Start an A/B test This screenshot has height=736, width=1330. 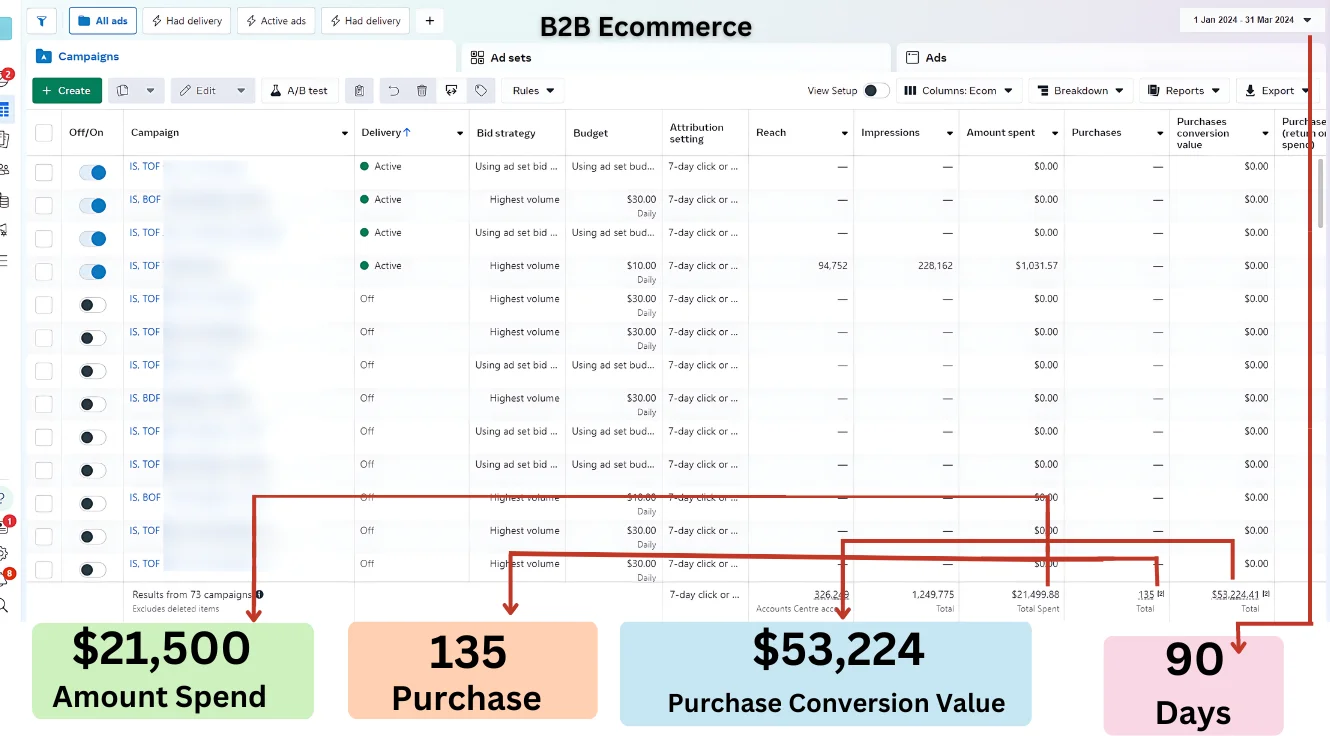300,91
